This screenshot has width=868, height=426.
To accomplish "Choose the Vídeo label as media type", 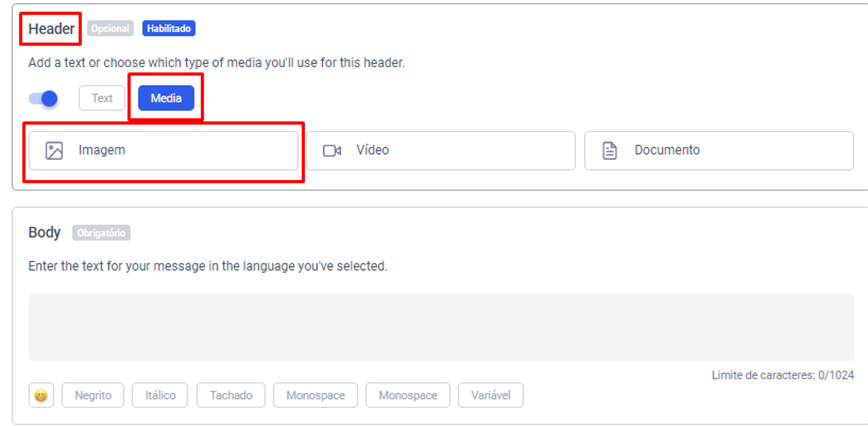I will (x=372, y=151).
